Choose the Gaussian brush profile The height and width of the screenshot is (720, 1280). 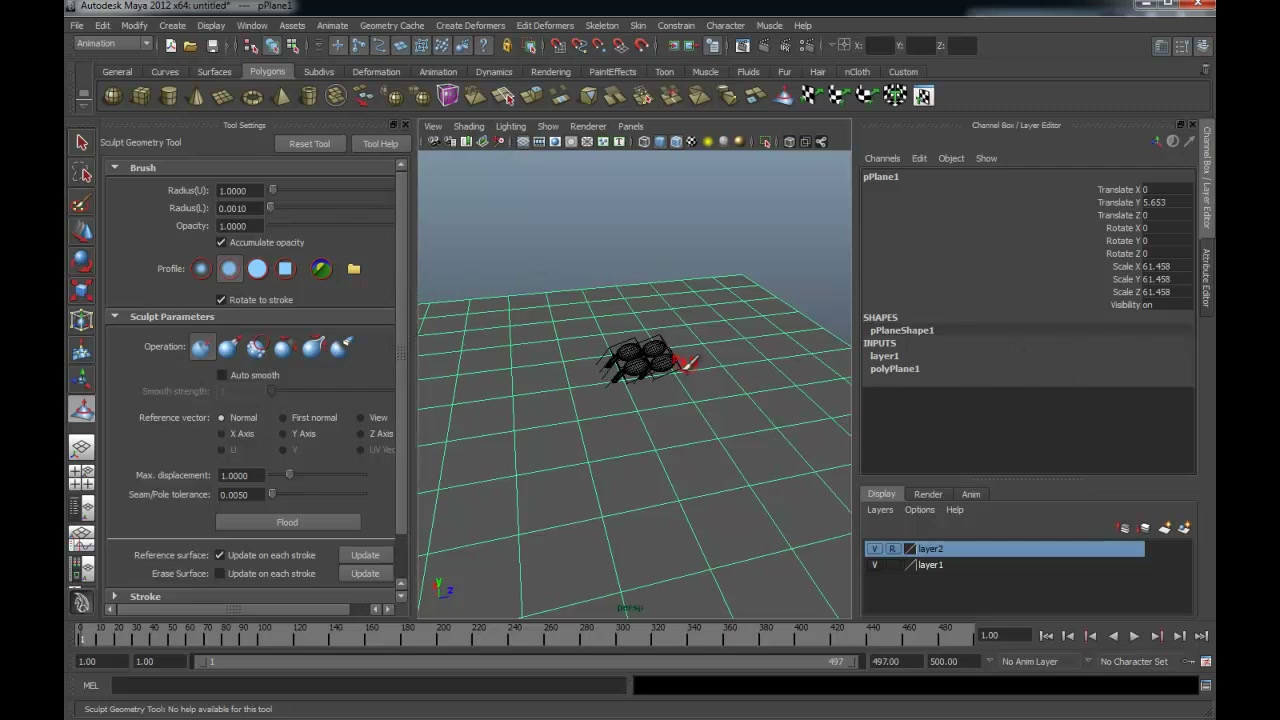click(201, 269)
